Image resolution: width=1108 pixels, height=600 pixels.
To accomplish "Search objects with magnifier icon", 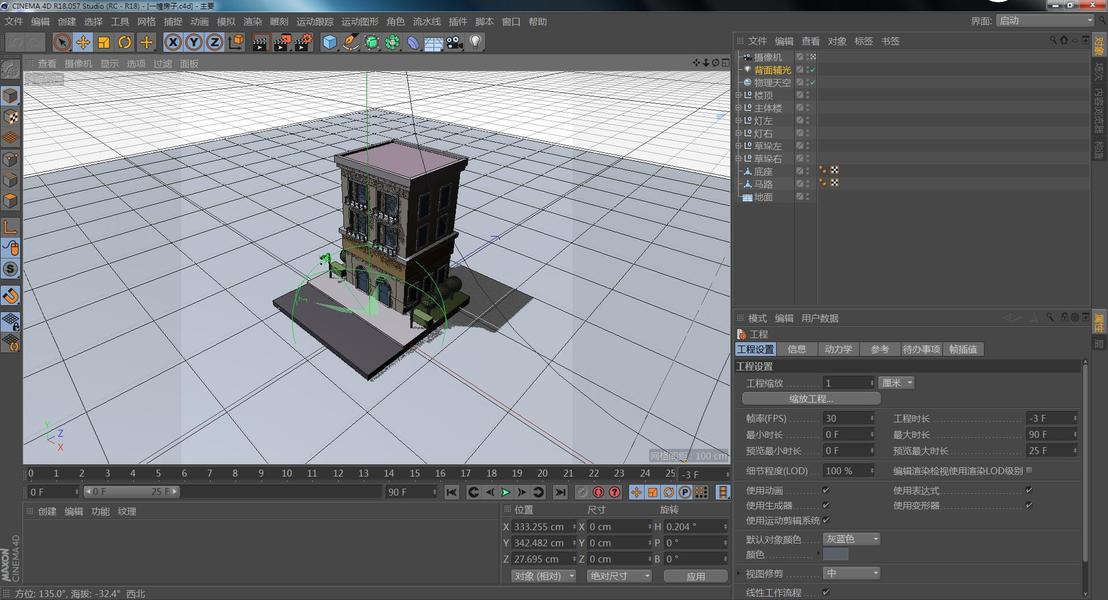I will [x=1052, y=41].
